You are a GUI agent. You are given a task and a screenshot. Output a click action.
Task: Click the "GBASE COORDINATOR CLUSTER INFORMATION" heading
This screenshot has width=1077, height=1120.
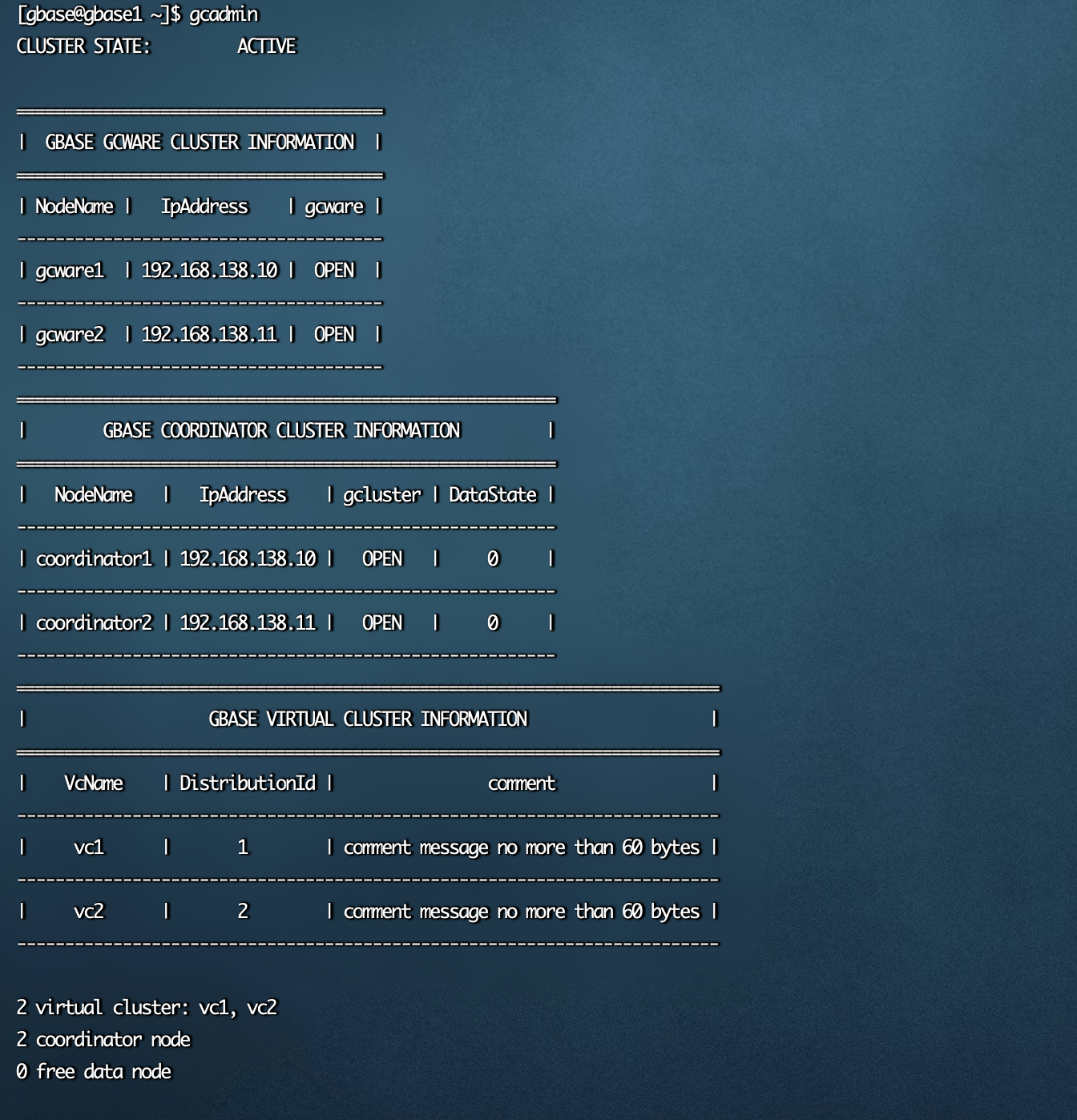[x=281, y=431]
